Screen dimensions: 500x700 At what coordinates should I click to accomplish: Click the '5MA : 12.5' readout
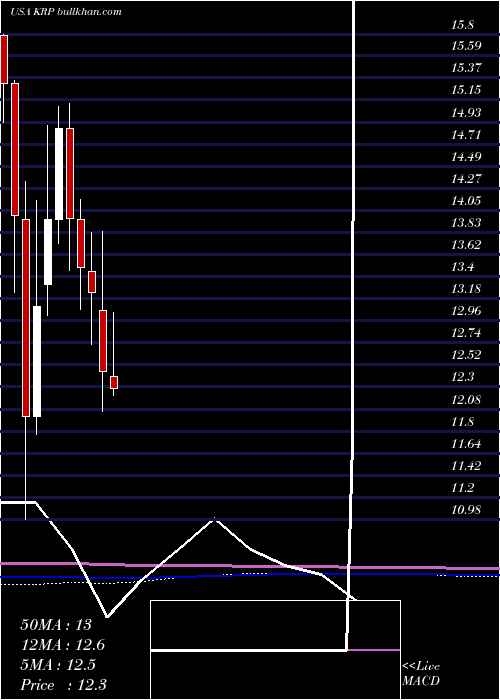58,664
